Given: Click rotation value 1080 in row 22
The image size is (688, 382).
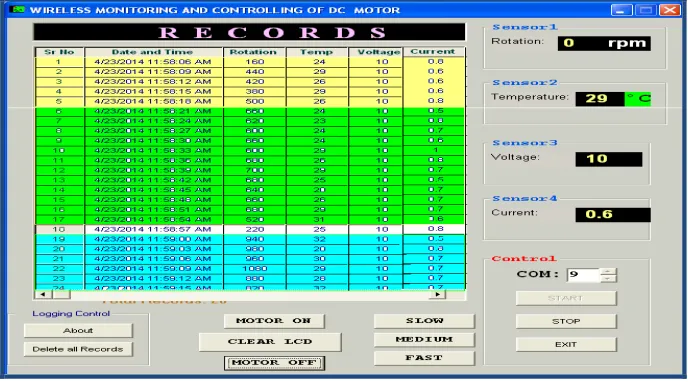Looking at the screenshot, I should tap(254, 268).
